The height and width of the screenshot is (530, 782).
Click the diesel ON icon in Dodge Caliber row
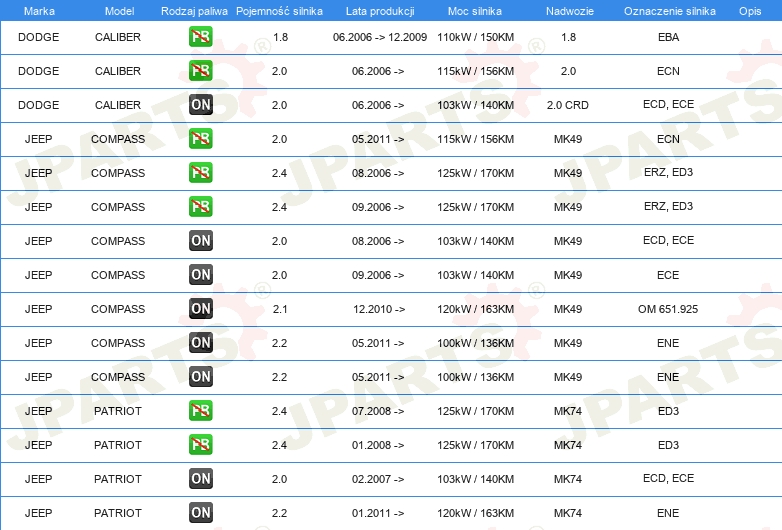click(200, 105)
